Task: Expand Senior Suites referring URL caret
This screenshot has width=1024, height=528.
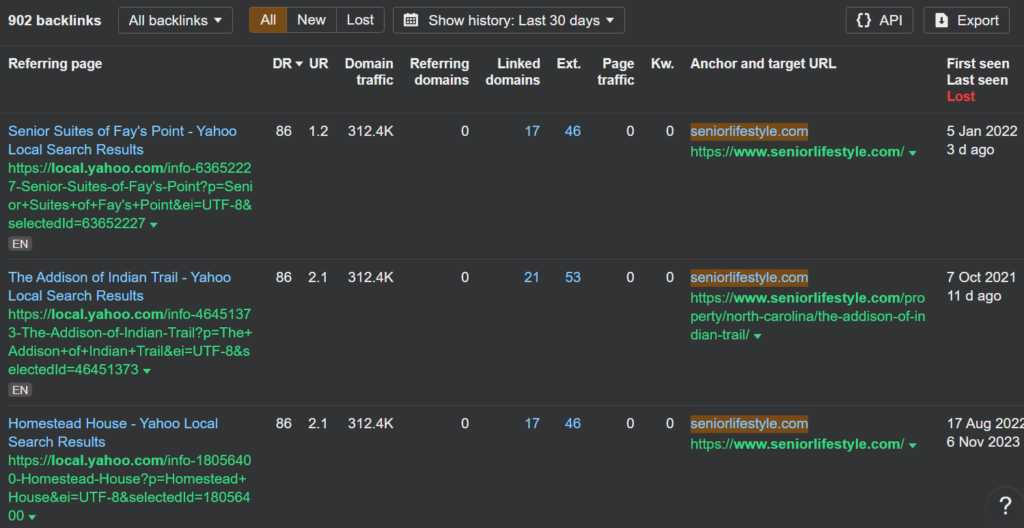Action: coord(154,225)
